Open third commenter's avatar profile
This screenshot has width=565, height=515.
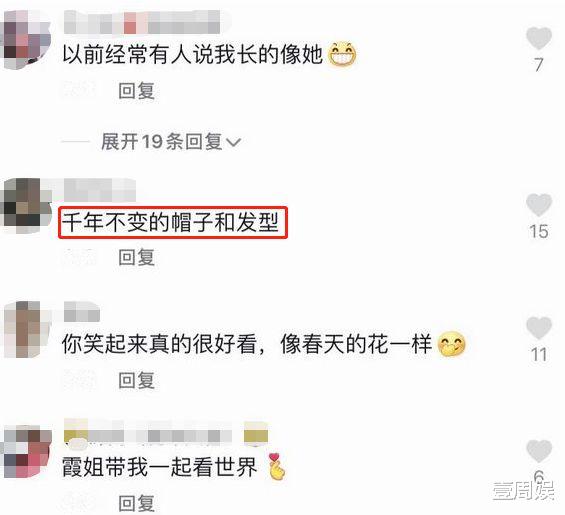pyautogui.click(x=26, y=329)
